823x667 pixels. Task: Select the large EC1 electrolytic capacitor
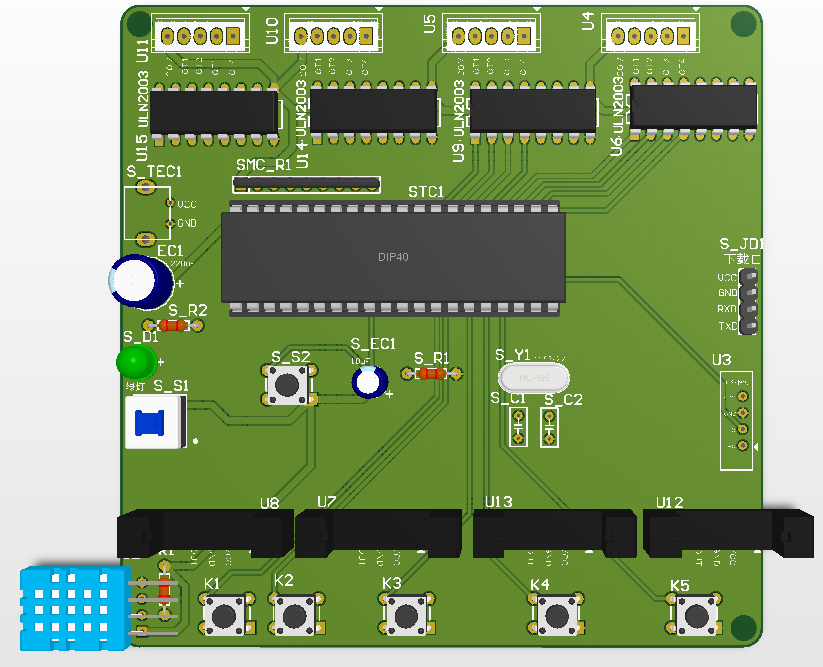pos(141,281)
